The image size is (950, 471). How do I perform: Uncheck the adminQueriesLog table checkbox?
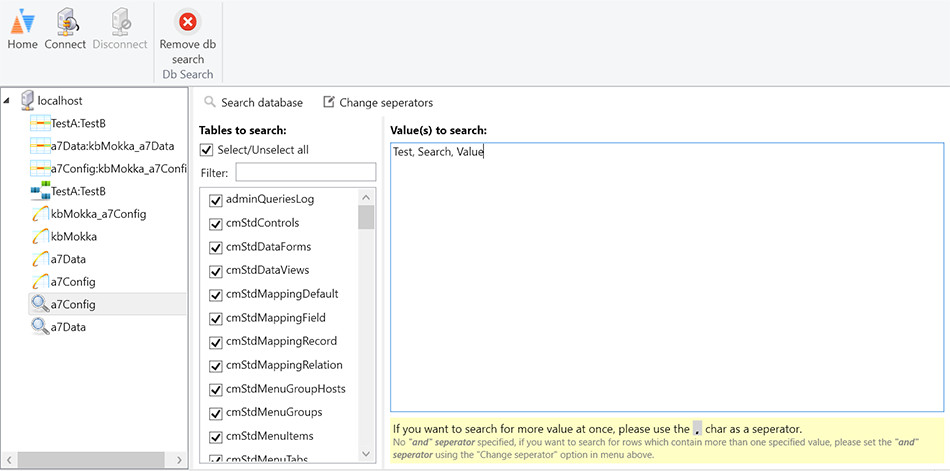(x=215, y=199)
